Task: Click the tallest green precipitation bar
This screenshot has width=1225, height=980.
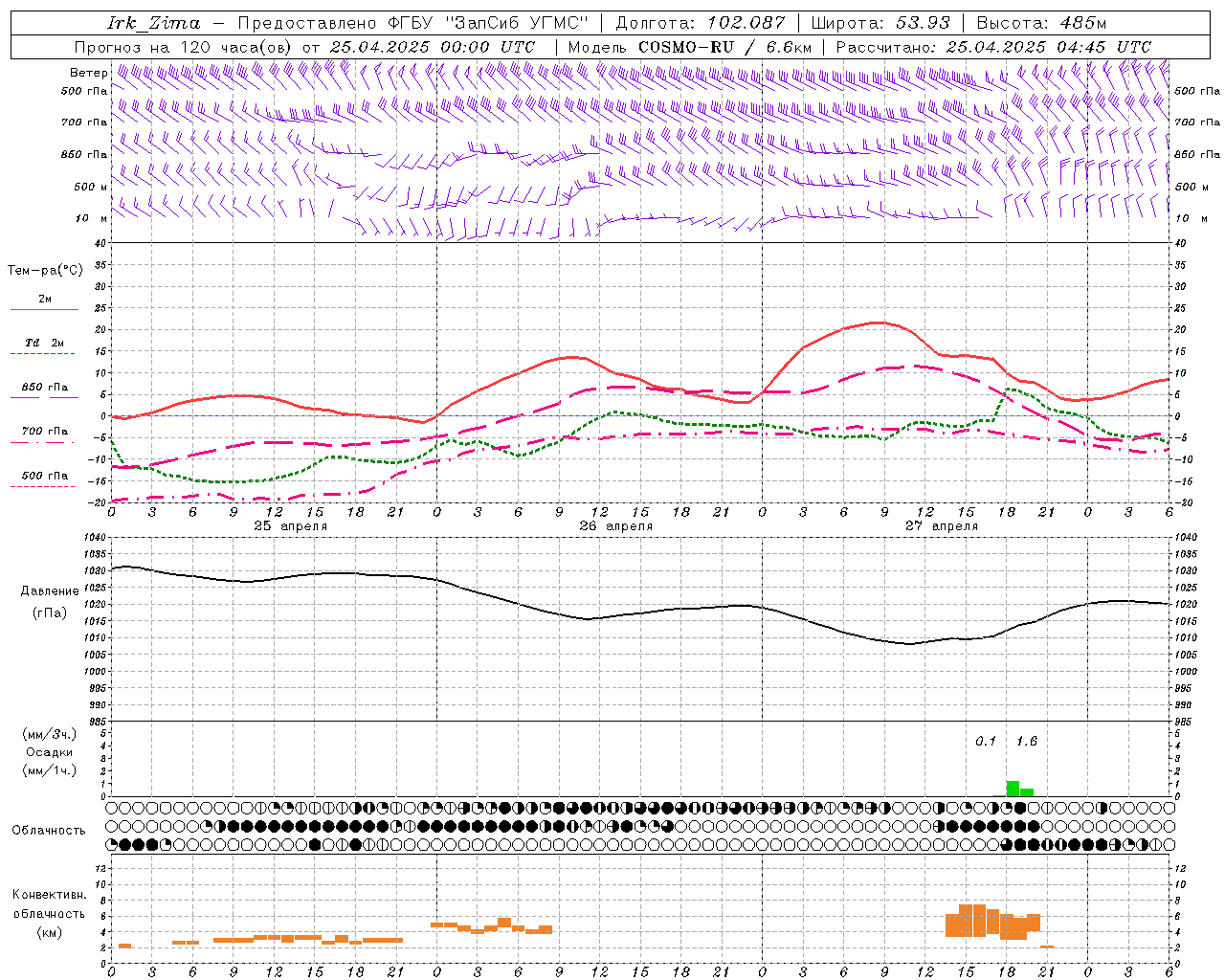Action: click(x=1013, y=789)
